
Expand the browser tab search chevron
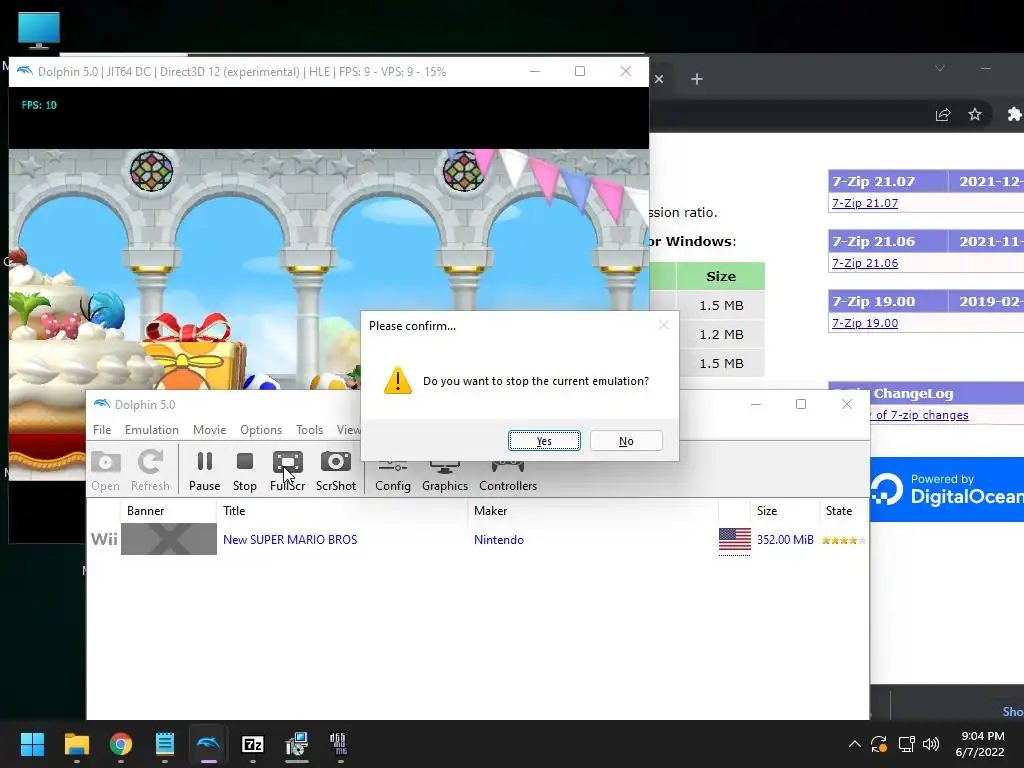[x=940, y=68]
